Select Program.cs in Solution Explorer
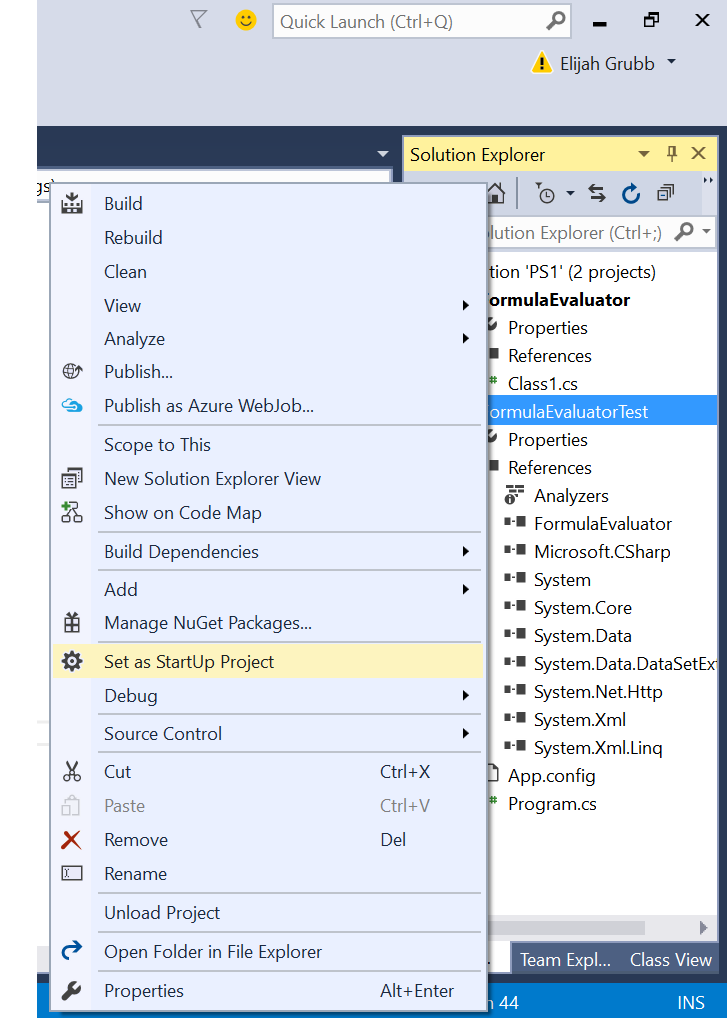This screenshot has height=1018, width=727. tap(552, 804)
